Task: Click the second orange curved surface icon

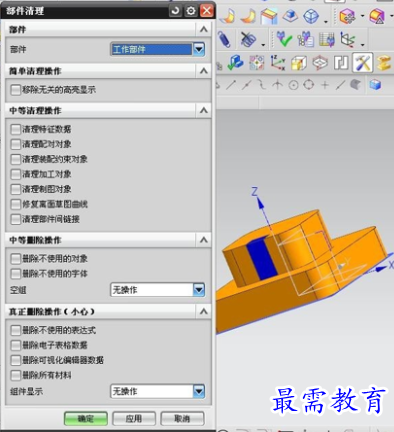Action: click(x=248, y=16)
